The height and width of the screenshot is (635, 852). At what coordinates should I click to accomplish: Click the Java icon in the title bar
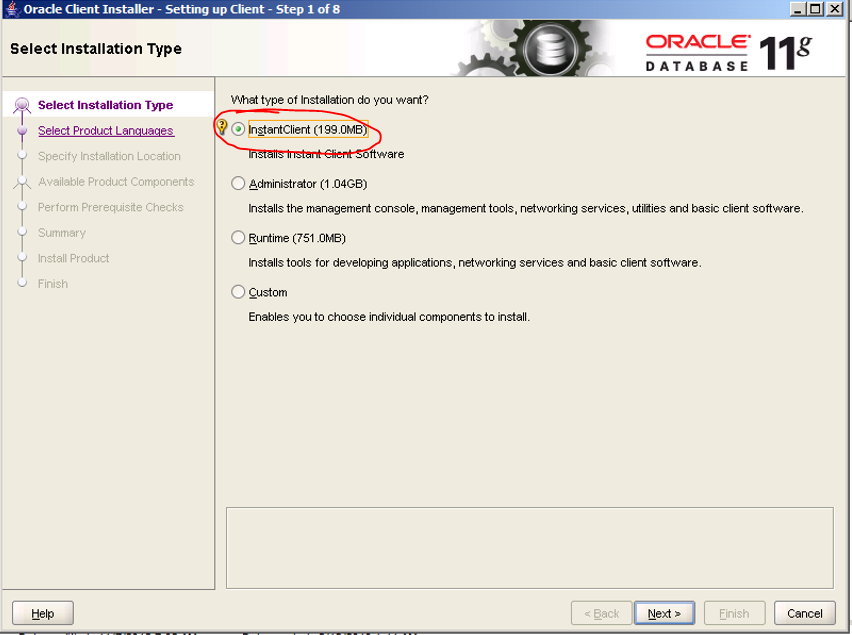[x=11, y=9]
